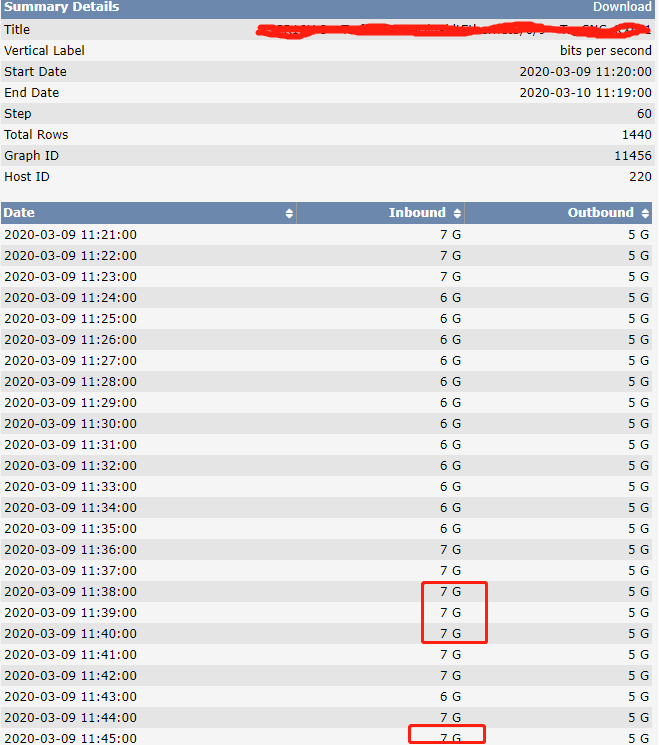
Task: Click Outbound value for the 11:22:00 row
Action: click(639, 256)
